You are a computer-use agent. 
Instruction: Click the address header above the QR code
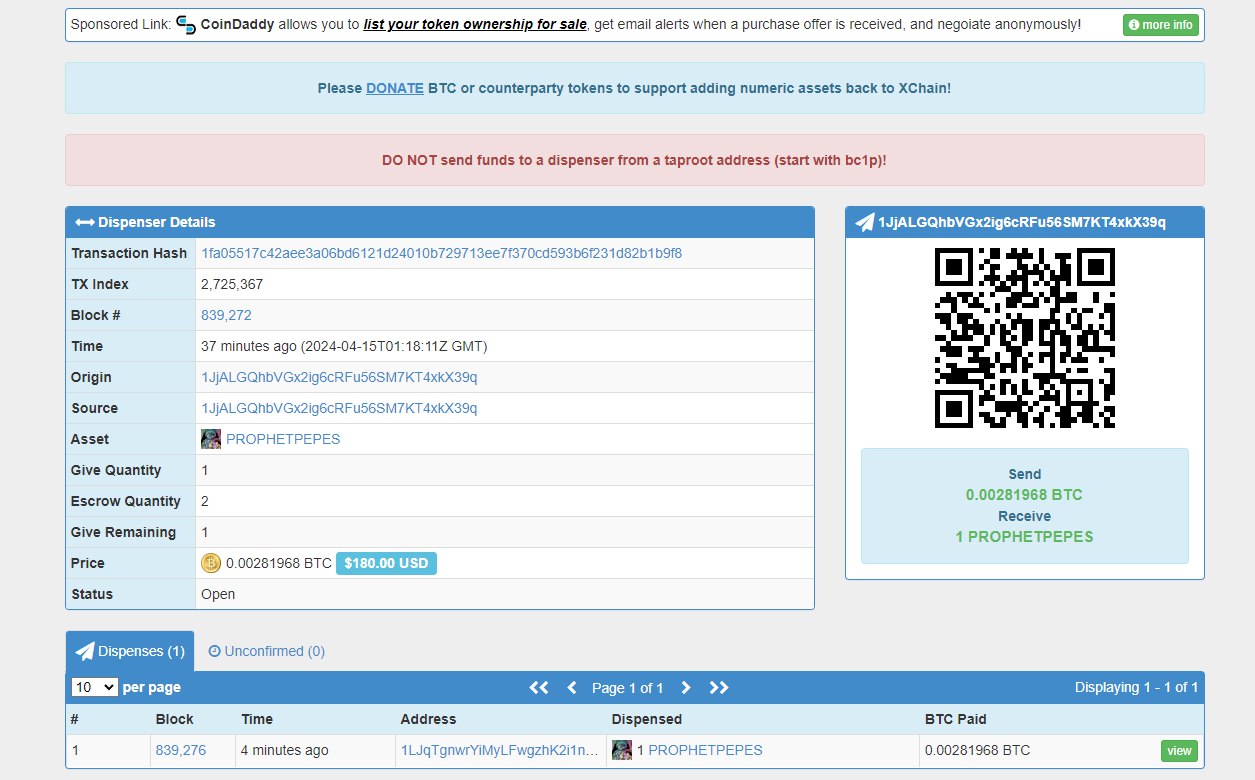[x=1025, y=222]
